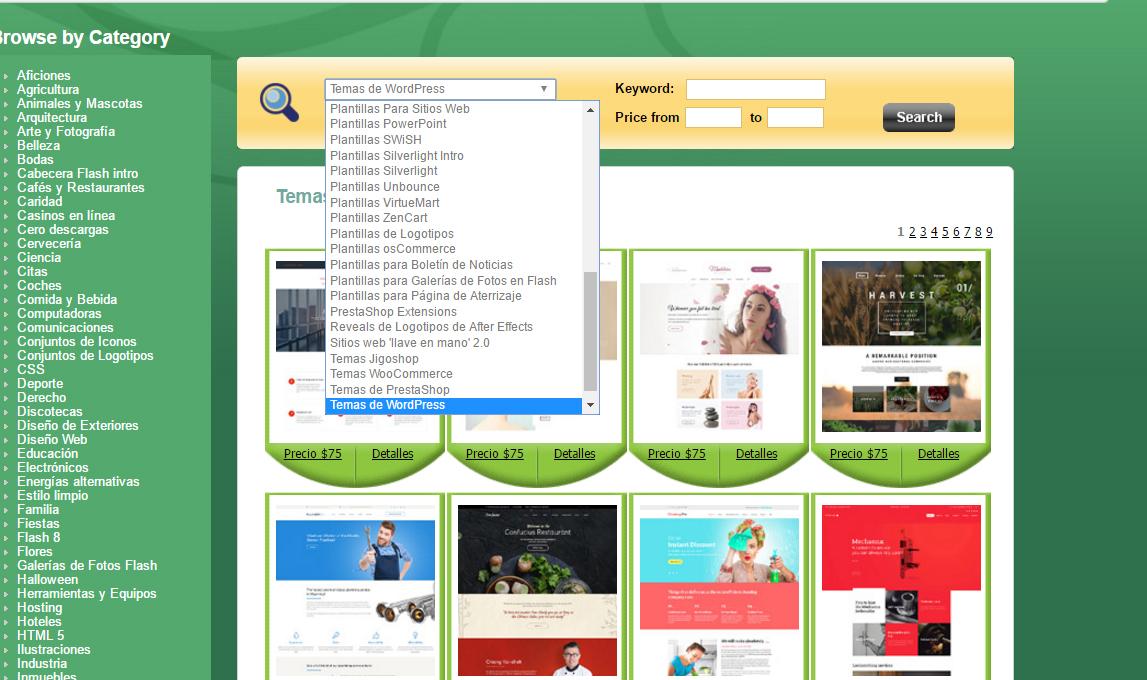Image resolution: width=1147 pixels, height=680 pixels.
Task: Open the "Casinos en línea" category
Action: (x=67, y=215)
